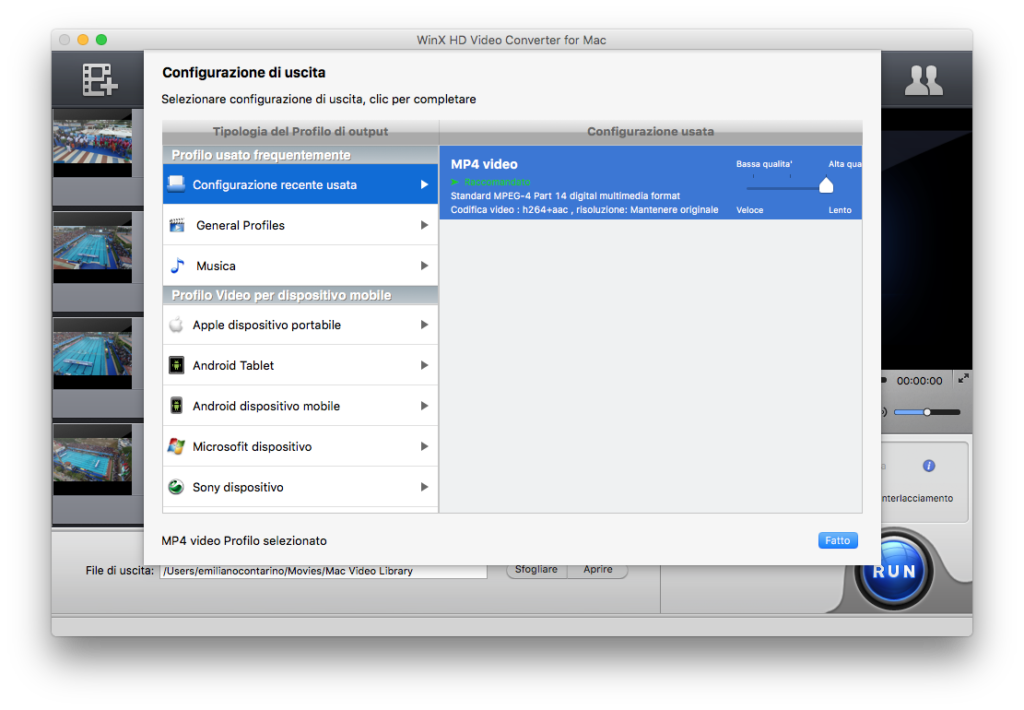Select the General Profiles category
This screenshot has height=710, width=1024.
tap(300, 225)
